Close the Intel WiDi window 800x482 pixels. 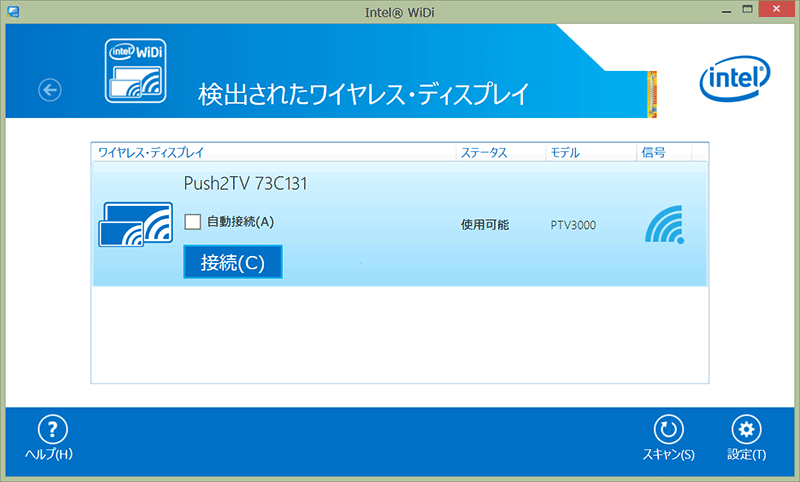[x=778, y=9]
